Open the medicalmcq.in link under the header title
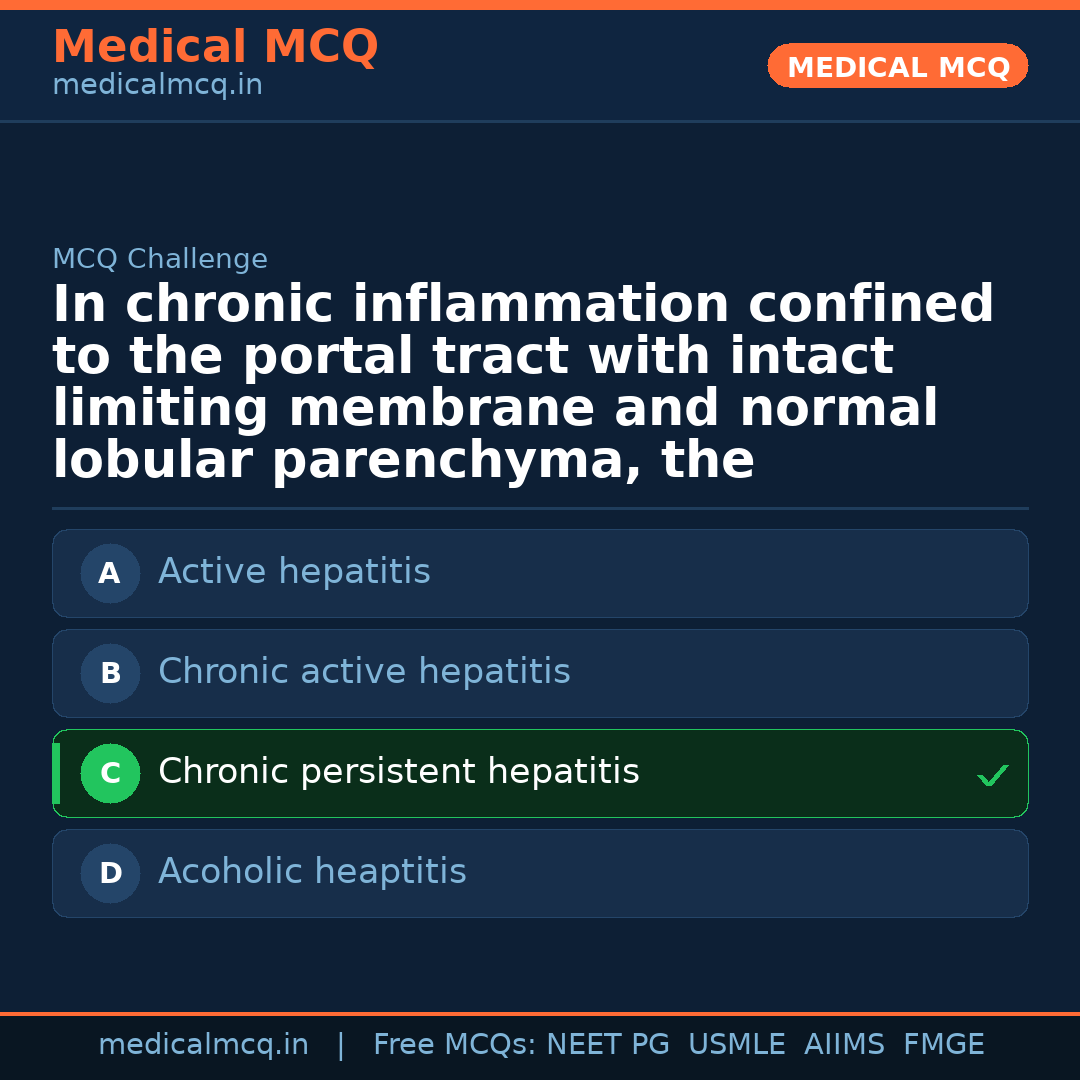The height and width of the screenshot is (1080, 1080). (x=157, y=86)
